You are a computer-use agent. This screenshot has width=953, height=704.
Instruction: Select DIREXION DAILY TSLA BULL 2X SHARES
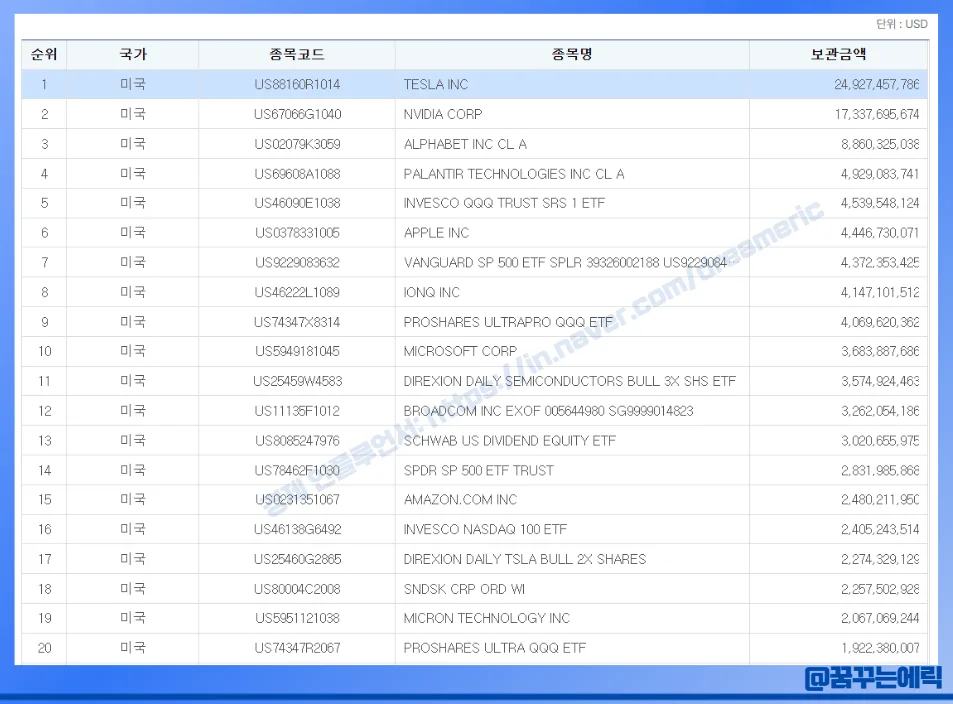(525, 559)
